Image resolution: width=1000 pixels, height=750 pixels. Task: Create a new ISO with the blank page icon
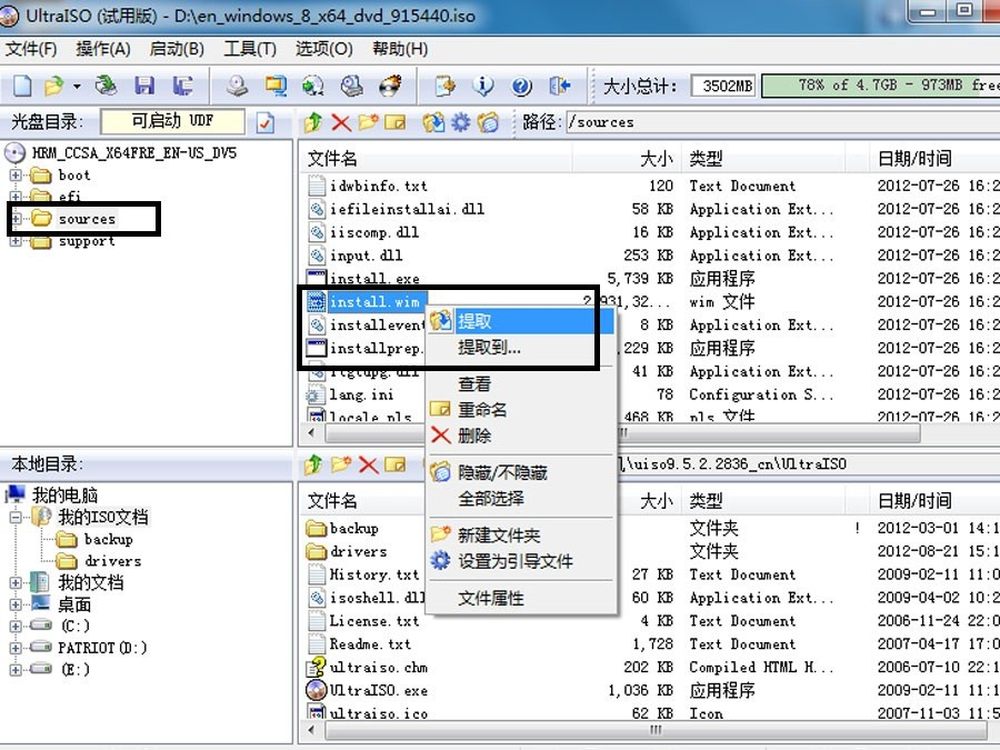[22, 85]
